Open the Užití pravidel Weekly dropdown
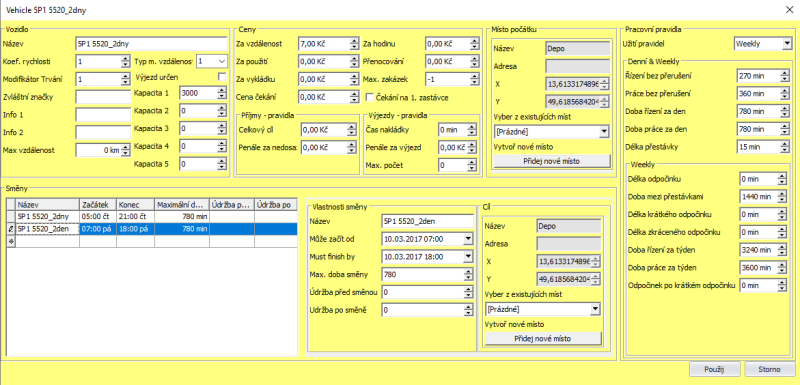The height and width of the screenshot is (385, 800). pos(786,44)
